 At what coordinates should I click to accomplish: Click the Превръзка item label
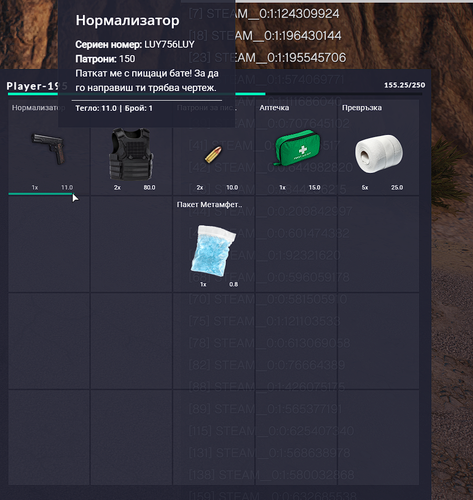[x=362, y=108]
